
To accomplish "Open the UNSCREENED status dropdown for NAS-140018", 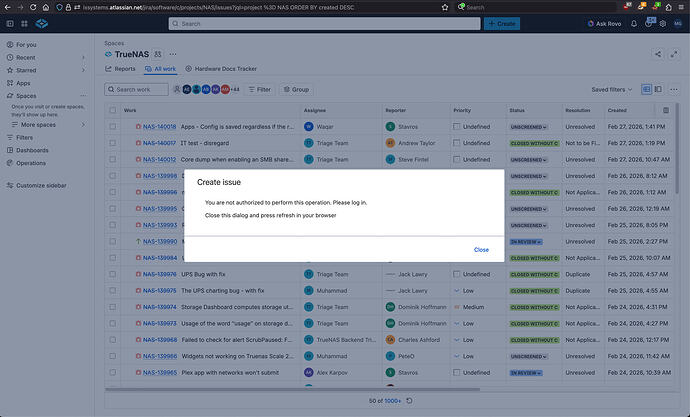I will 528,127.
